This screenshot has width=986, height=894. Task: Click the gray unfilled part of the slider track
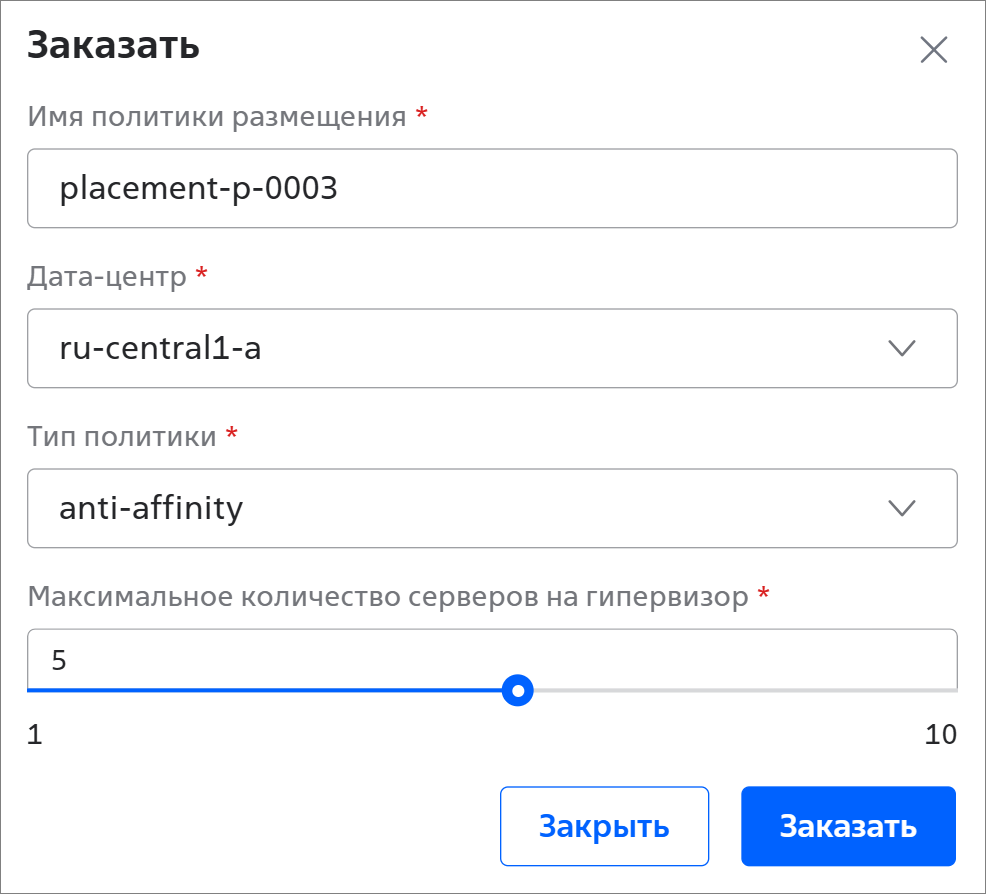click(740, 690)
